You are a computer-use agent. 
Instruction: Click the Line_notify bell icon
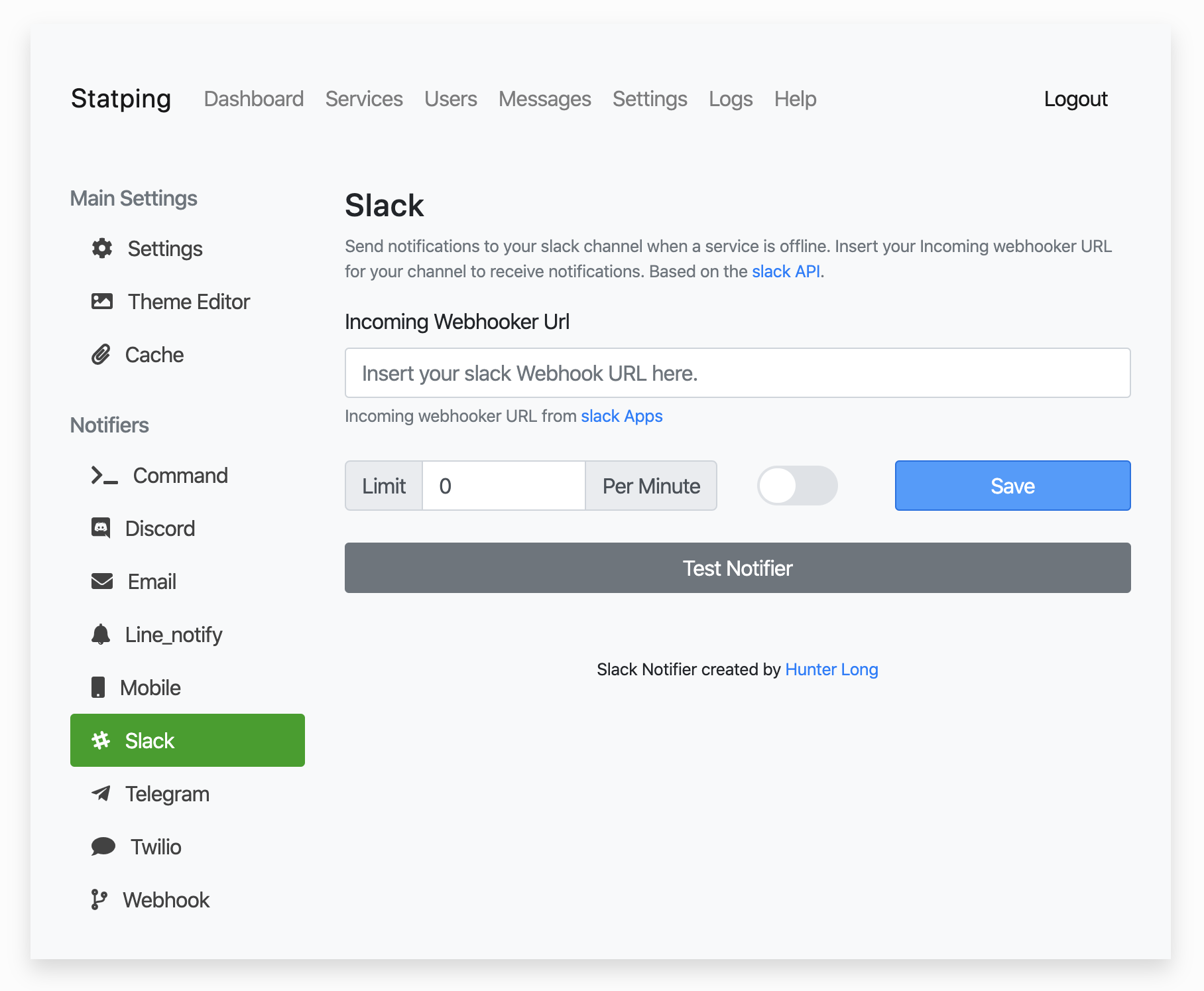tap(101, 635)
